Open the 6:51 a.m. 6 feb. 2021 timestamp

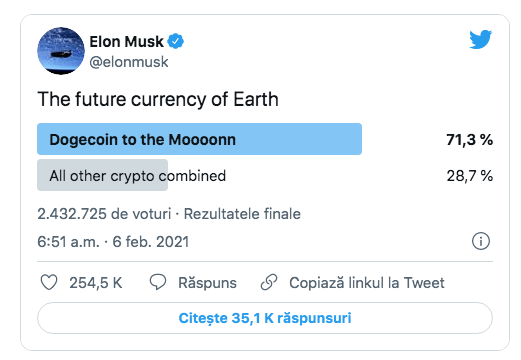click(113, 242)
